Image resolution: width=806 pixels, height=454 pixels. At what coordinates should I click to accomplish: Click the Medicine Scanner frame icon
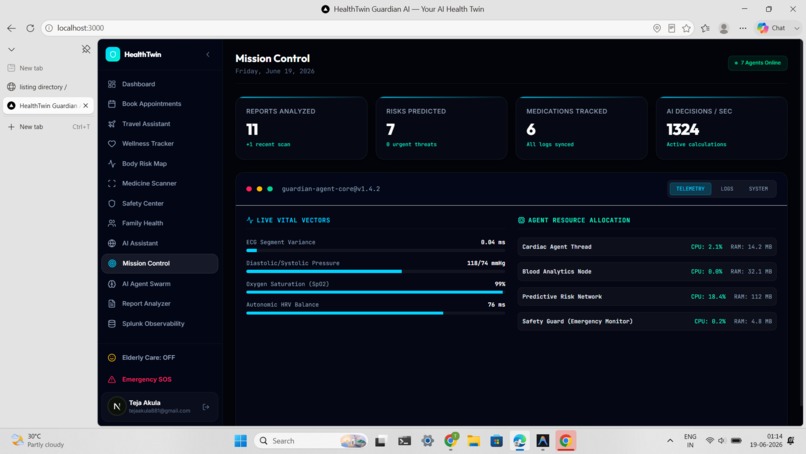coord(112,183)
